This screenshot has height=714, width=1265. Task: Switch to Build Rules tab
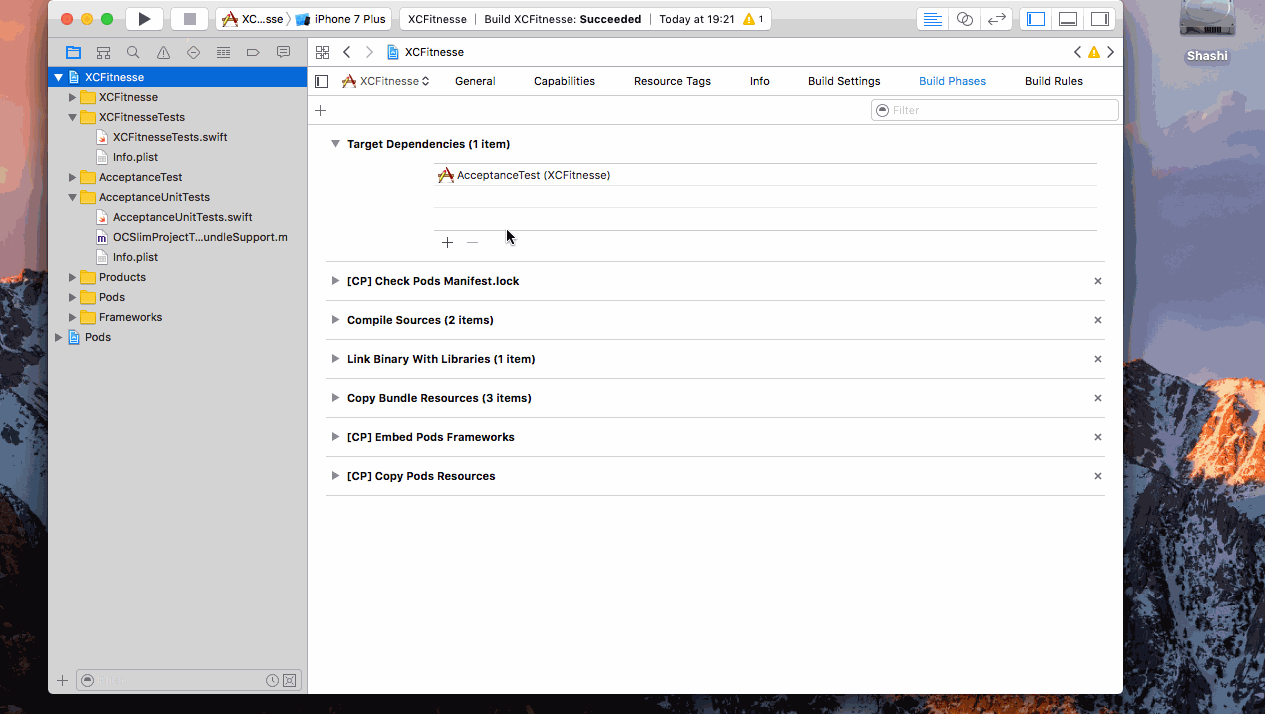(1054, 81)
